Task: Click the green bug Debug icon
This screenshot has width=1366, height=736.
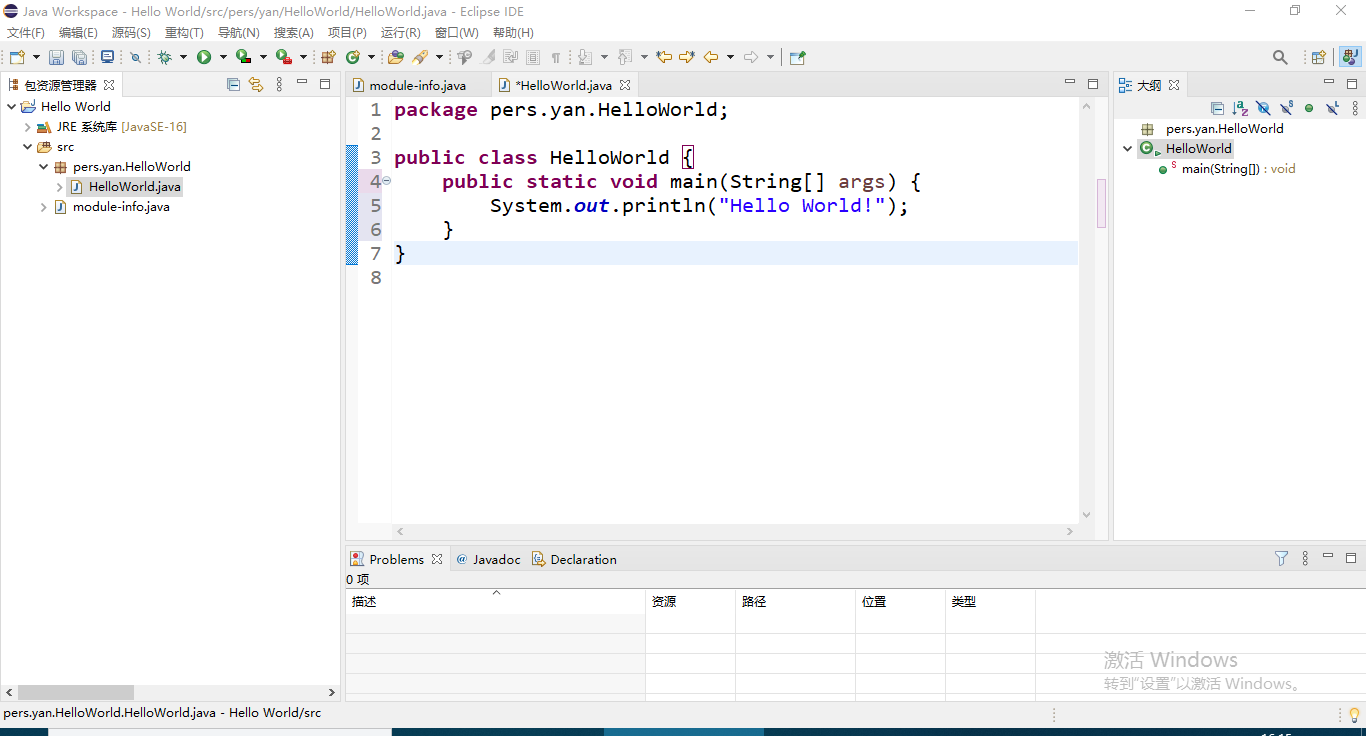Action: [165, 58]
